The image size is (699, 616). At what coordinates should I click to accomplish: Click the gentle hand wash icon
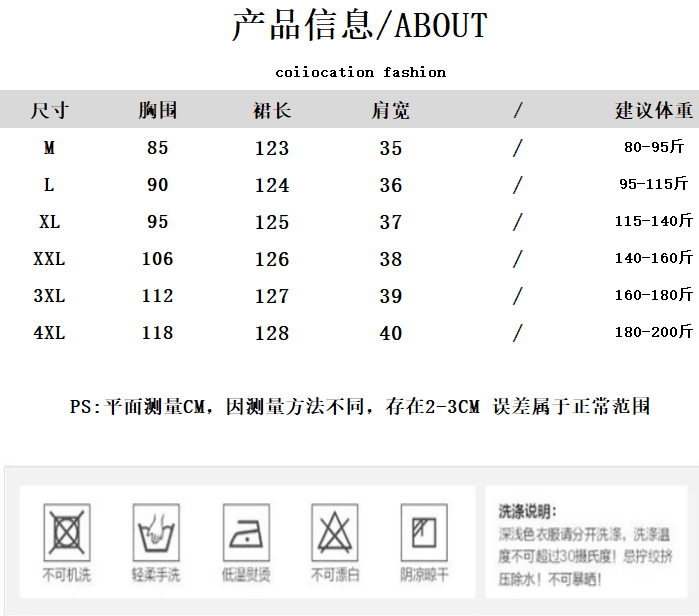point(156,532)
